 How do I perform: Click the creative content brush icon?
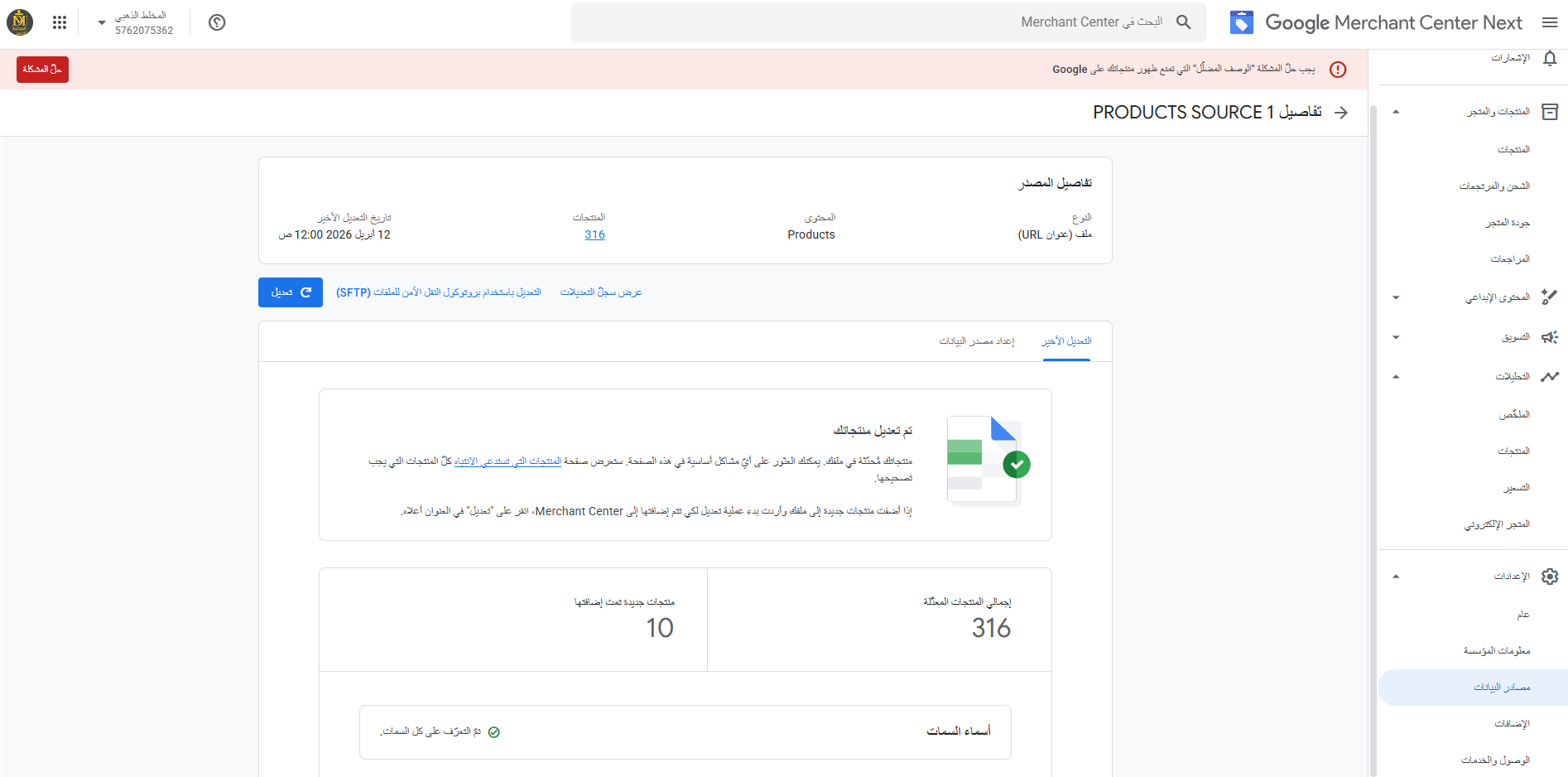1550,297
